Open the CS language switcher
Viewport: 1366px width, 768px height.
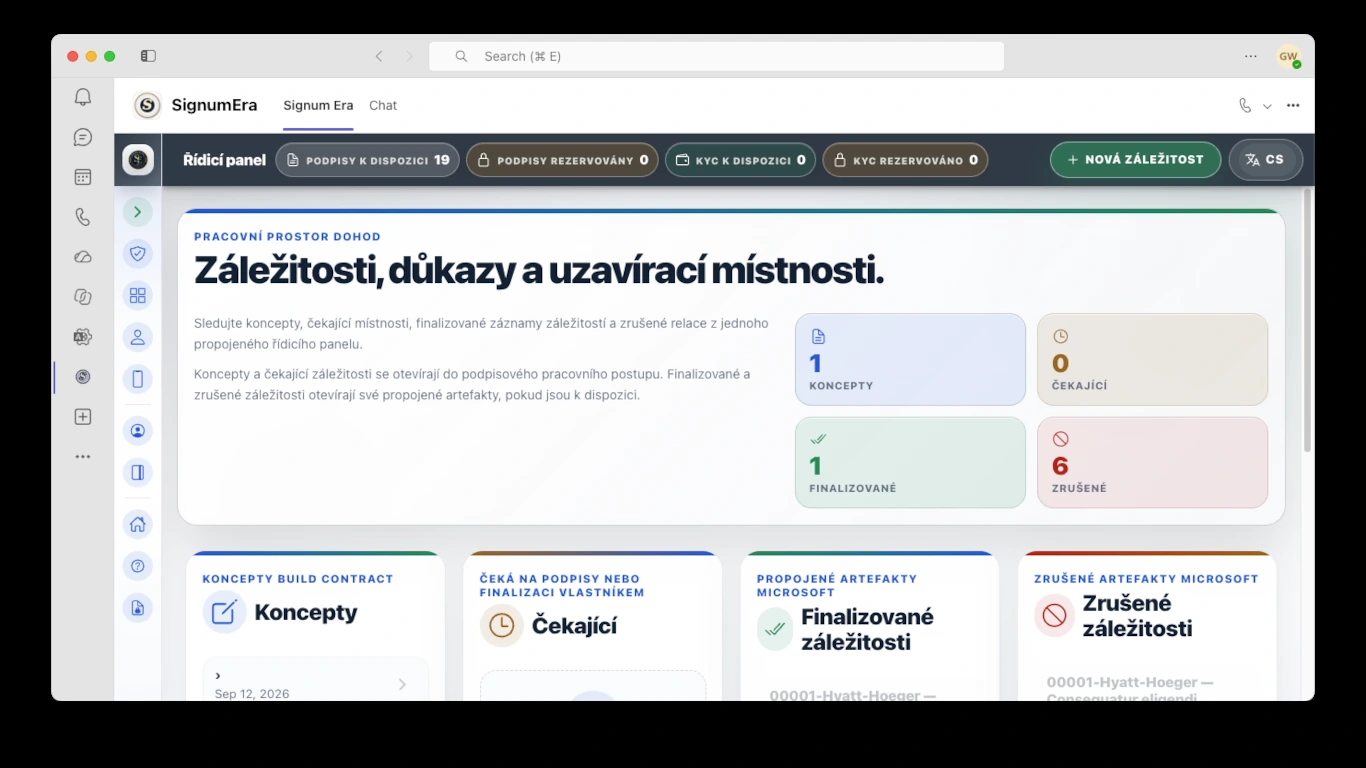coord(1265,160)
